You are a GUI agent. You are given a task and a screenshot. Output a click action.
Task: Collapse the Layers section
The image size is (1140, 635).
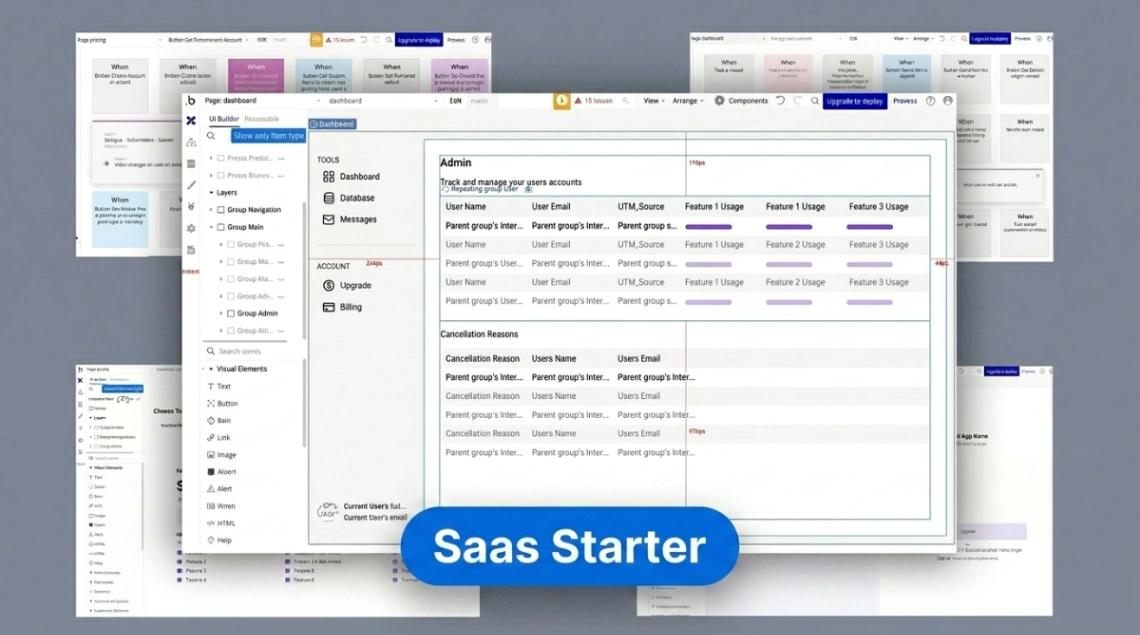212,193
